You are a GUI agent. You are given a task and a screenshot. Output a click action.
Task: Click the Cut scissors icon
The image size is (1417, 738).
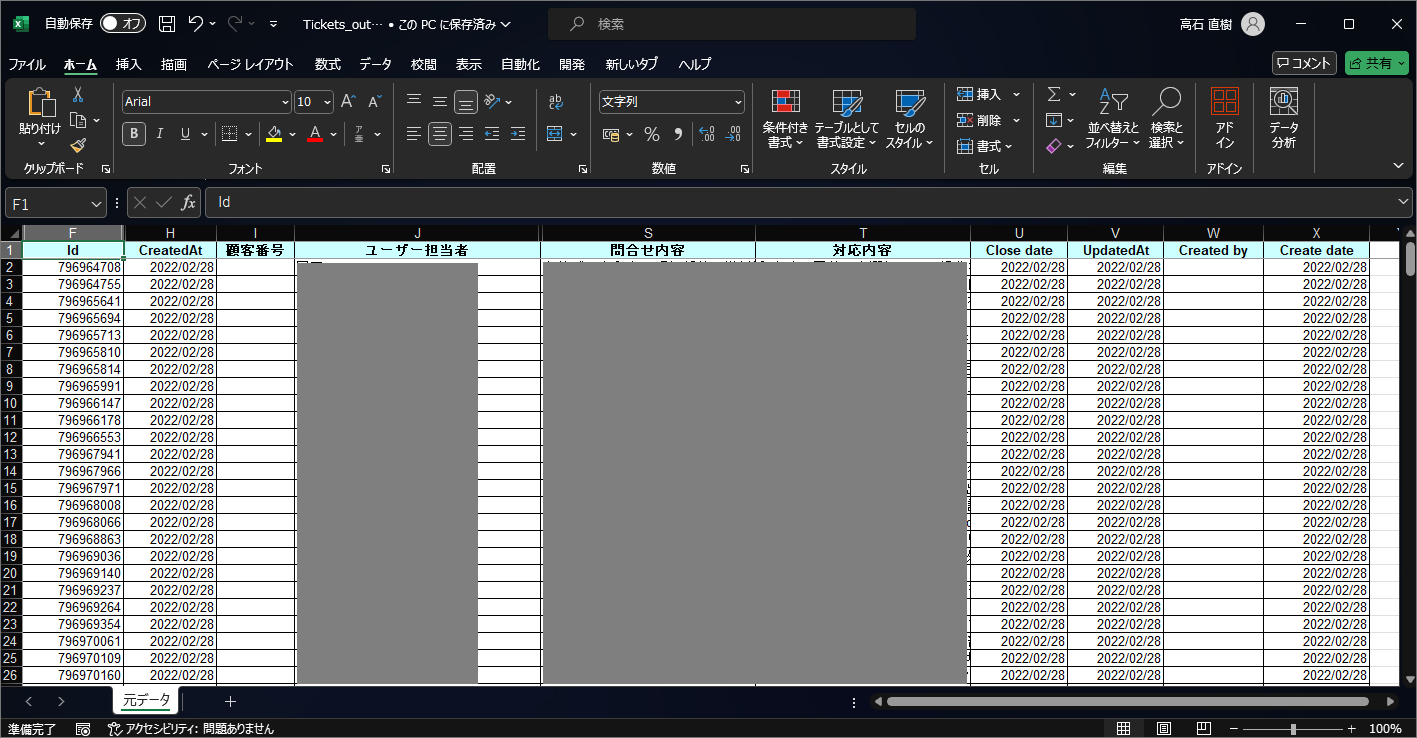(x=78, y=95)
